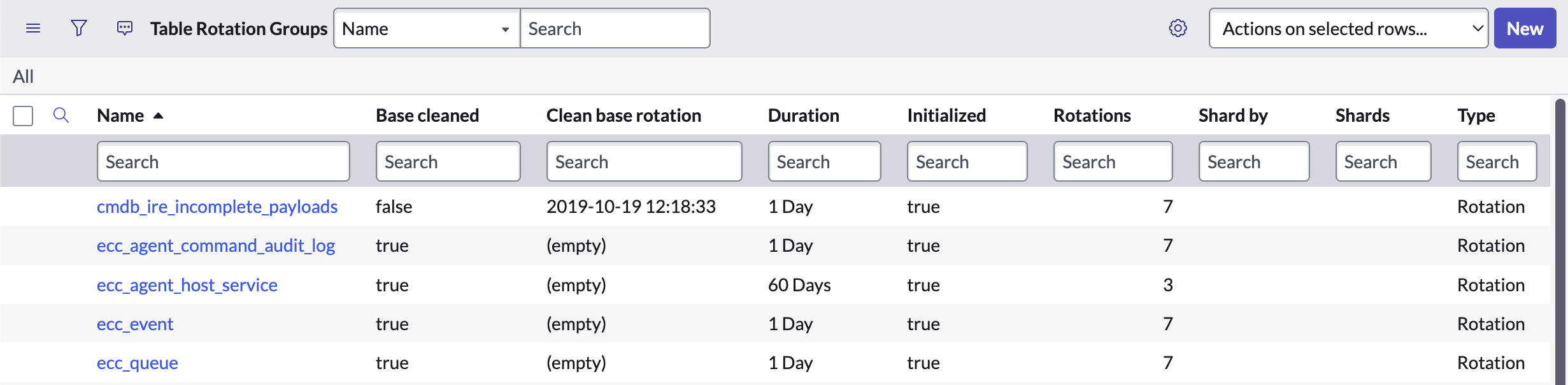Sort by Name column header
This screenshot has width=1568, height=385.
click(120, 115)
